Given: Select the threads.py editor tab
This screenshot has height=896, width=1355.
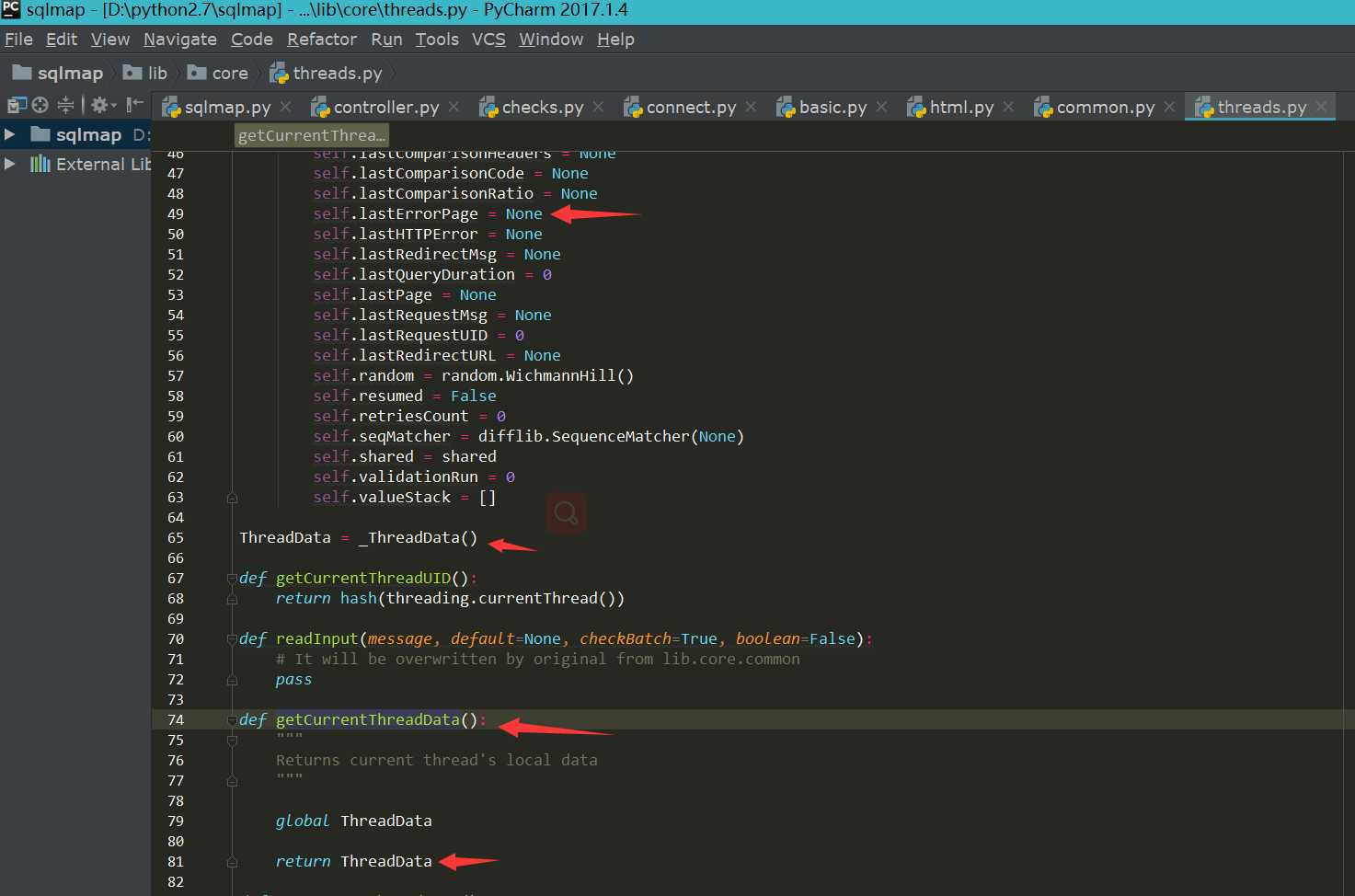Looking at the screenshot, I should coord(1262,107).
